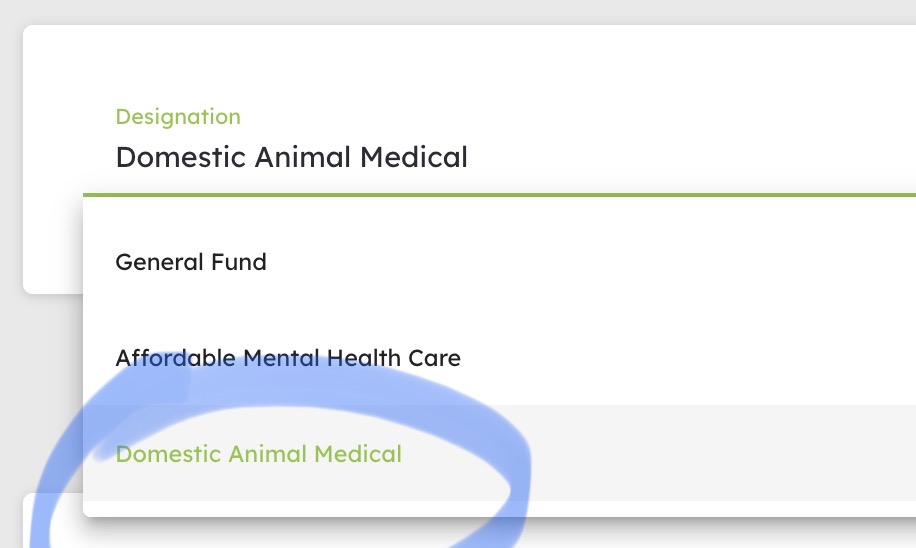Click the last item in the designation list
The image size is (916, 548).
click(499, 453)
